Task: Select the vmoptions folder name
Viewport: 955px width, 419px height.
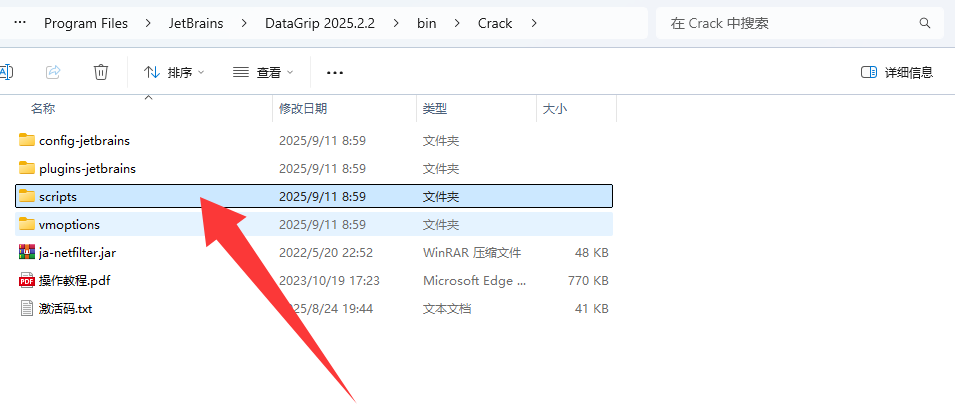Action: 69,224
